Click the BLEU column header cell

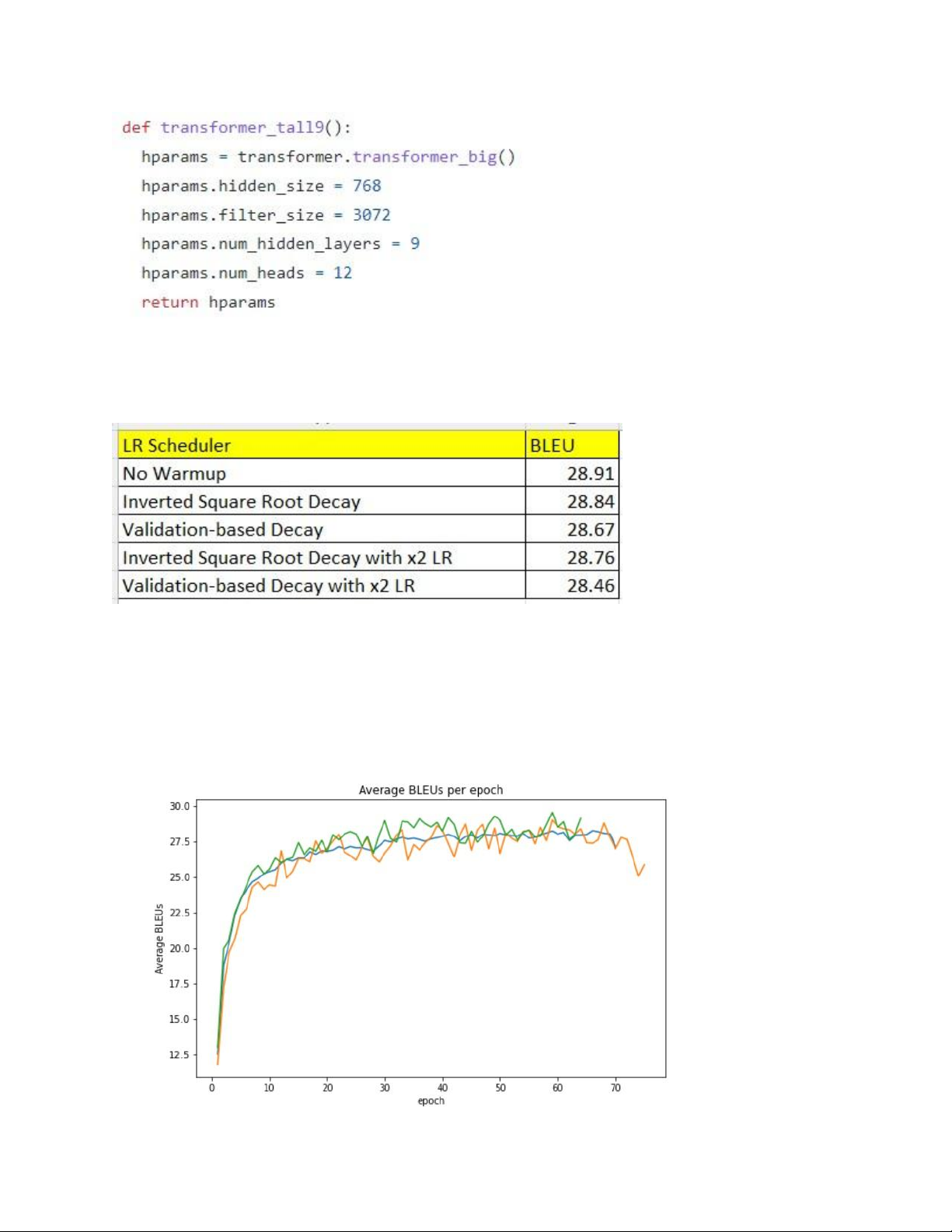572,445
